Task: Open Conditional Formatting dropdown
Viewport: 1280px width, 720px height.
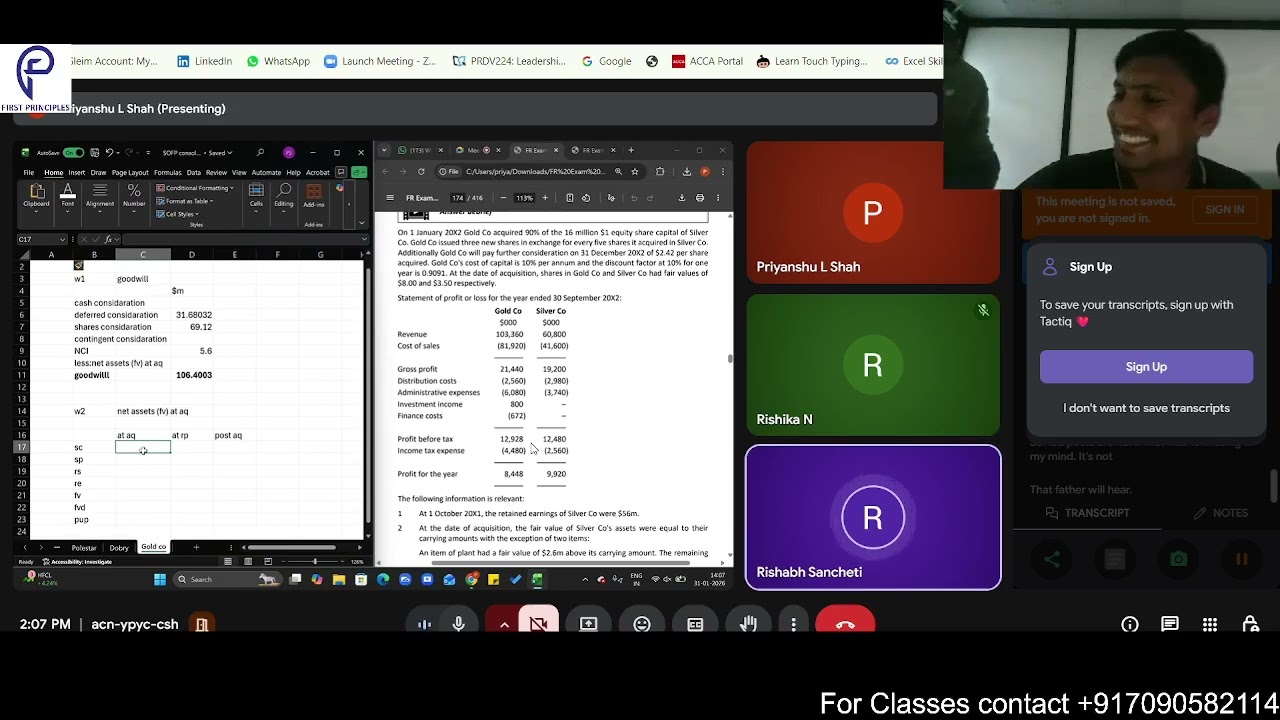Action: point(194,188)
